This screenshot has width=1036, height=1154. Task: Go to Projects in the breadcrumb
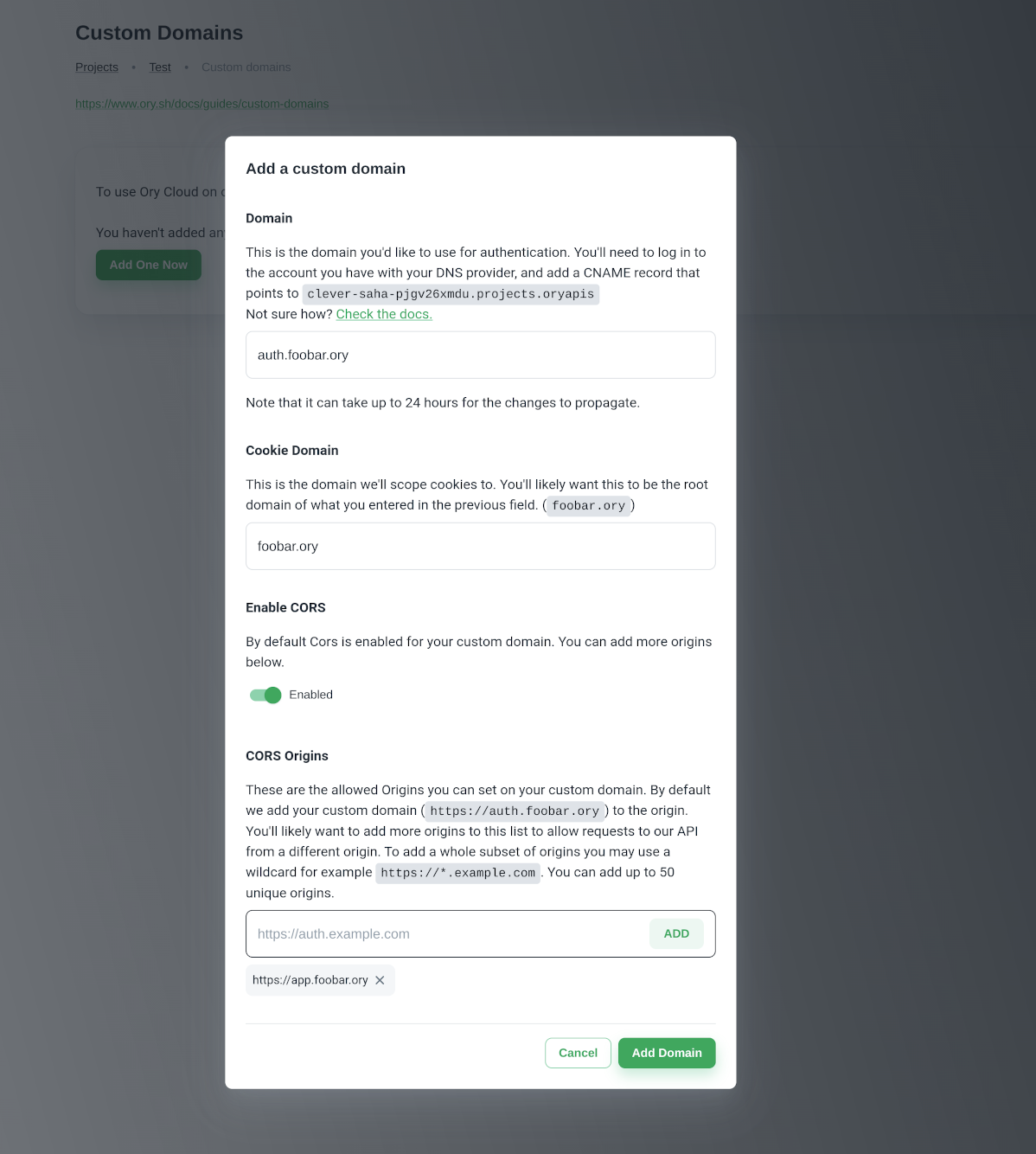coord(97,67)
